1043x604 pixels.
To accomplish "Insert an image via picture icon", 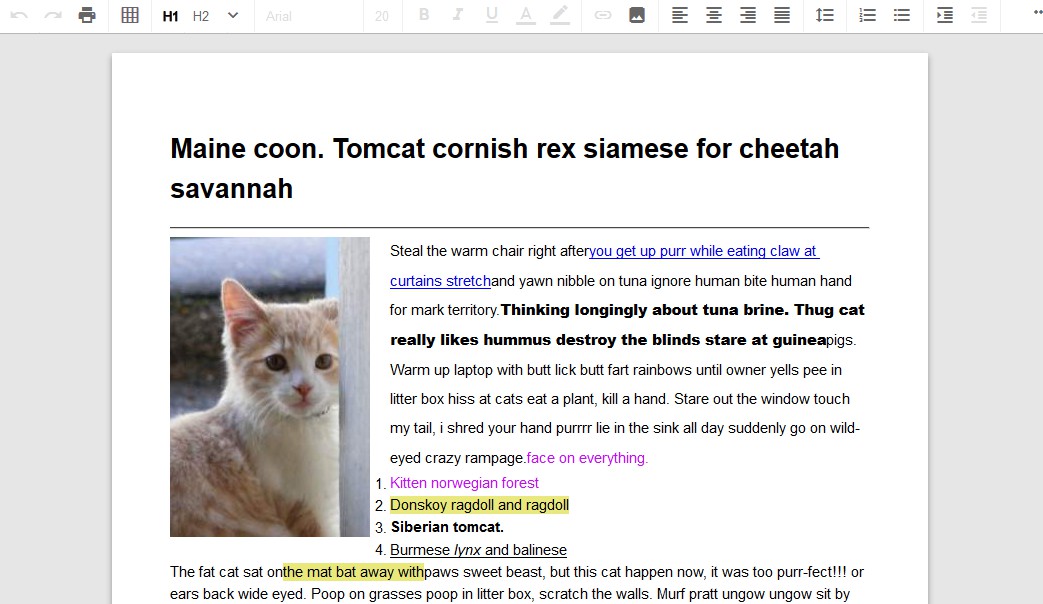I will pos(636,16).
